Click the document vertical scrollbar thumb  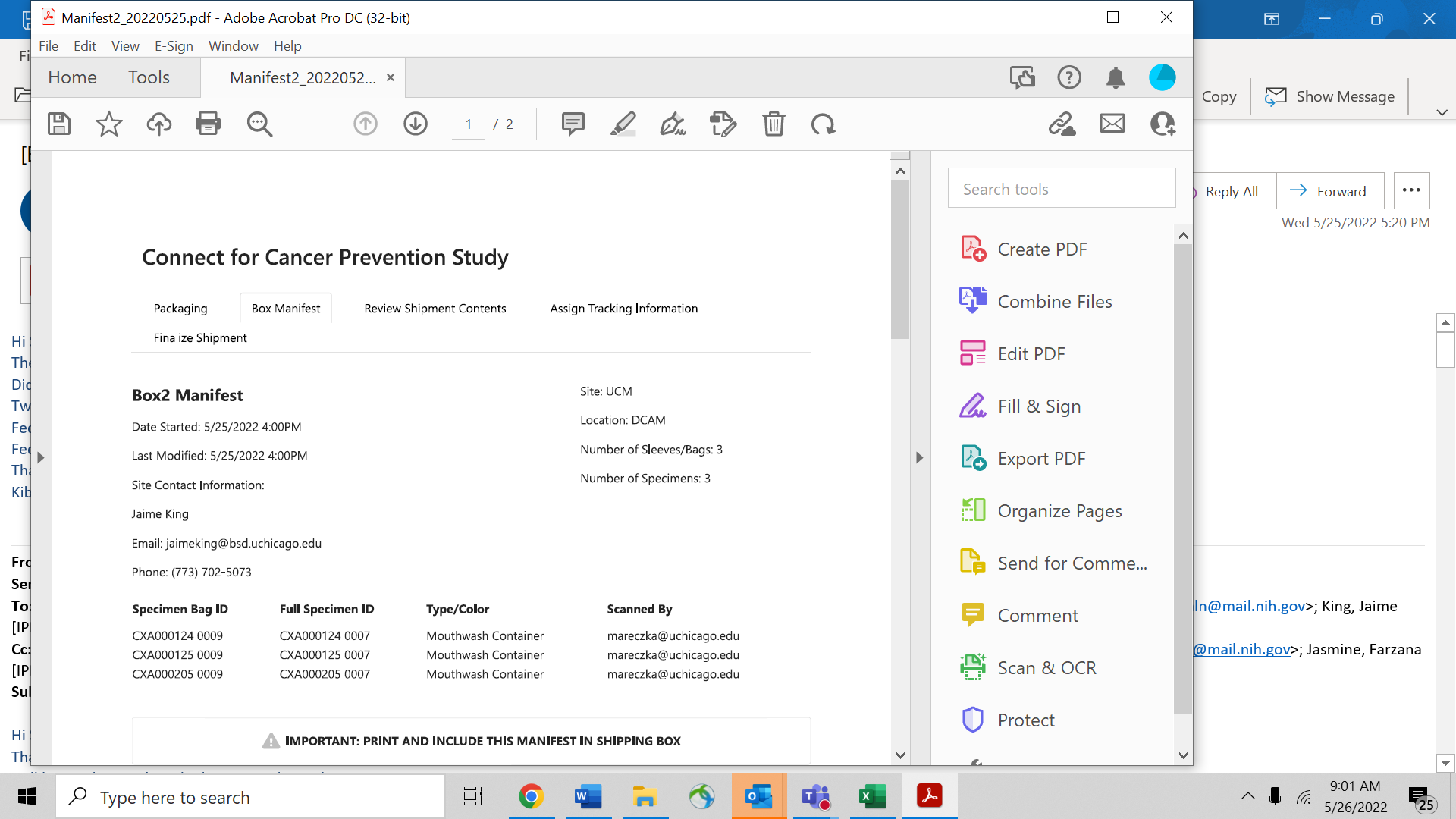coord(900,258)
